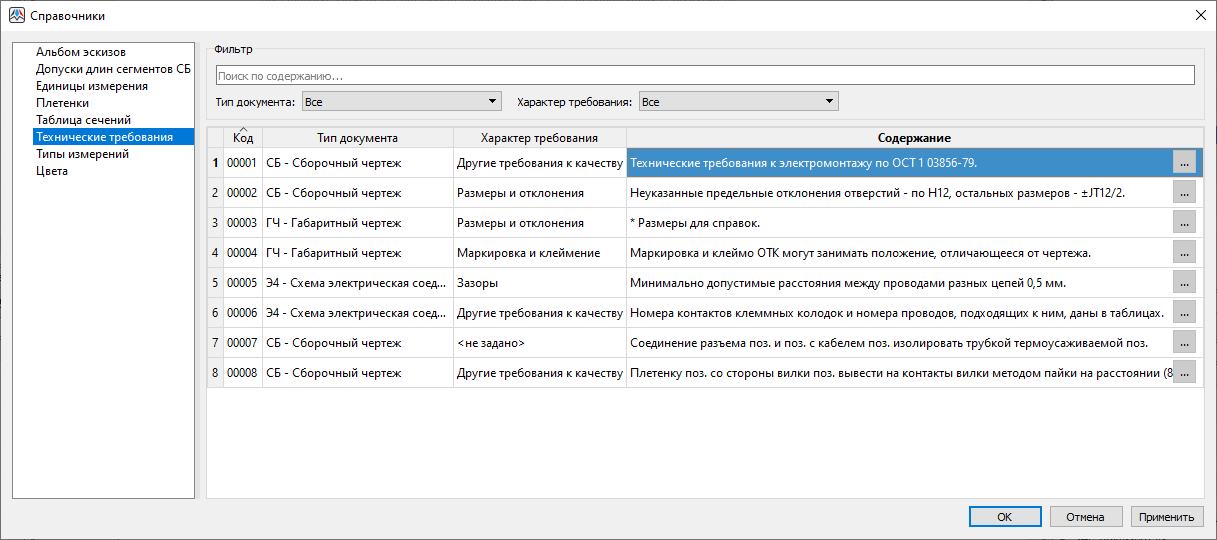Click the ellipsis button in row 00002
This screenshot has height=540, width=1217.
pyautogui.click(x=1184, y=192)
